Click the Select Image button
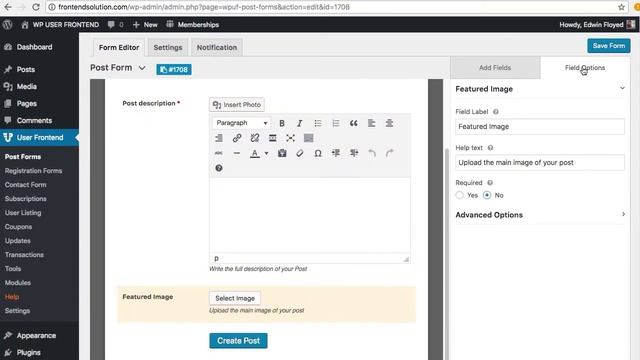 [x=235, y=298]
